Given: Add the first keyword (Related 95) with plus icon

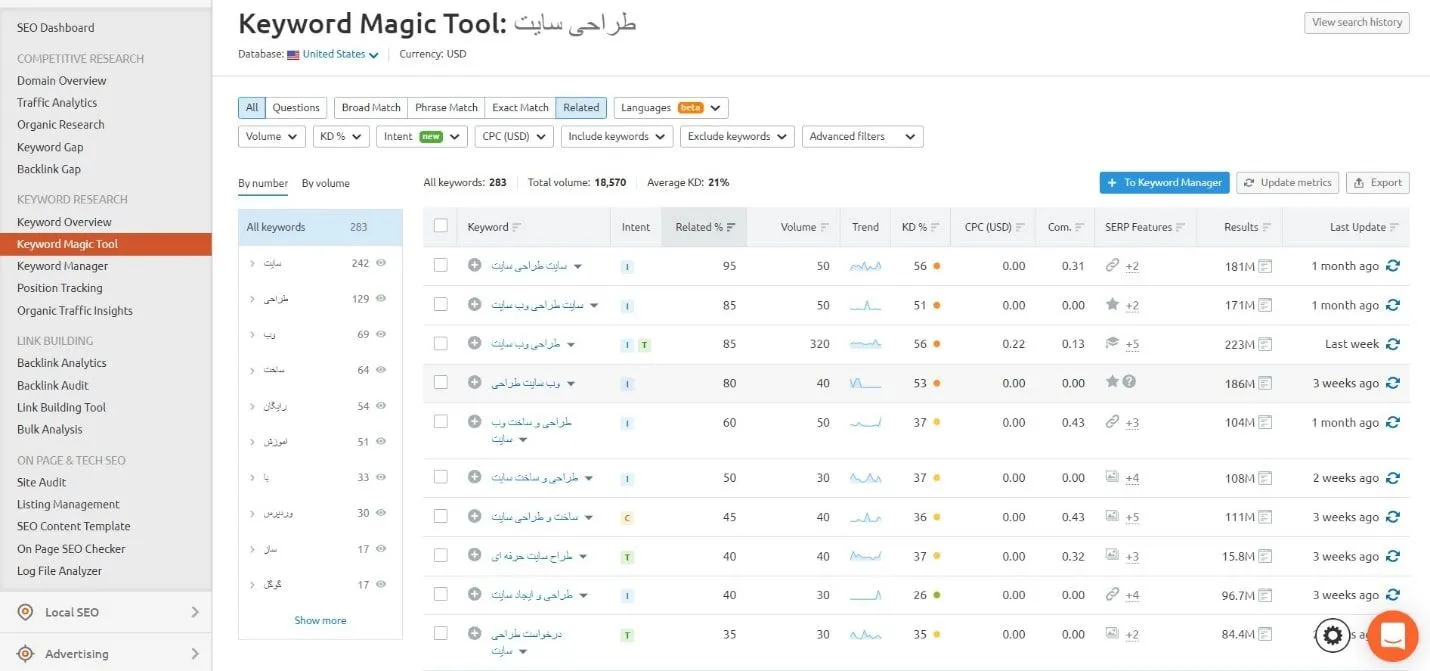Looking at the screenshot, I should pos(474,265).
